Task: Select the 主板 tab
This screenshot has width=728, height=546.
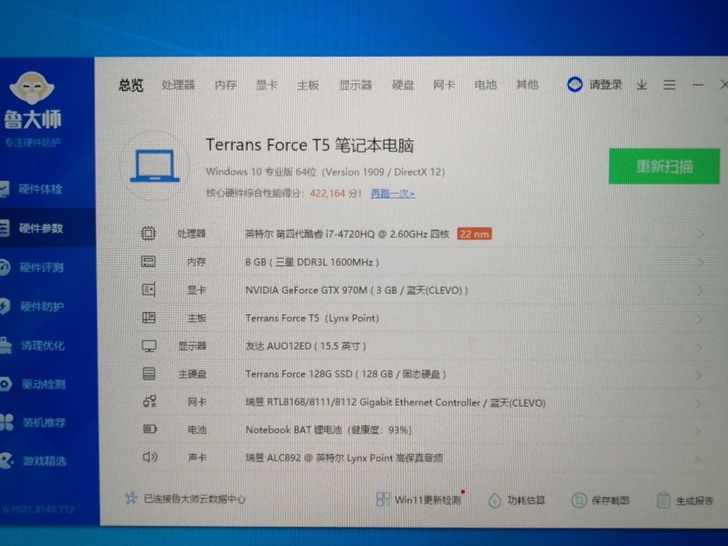Action: pos(308,85)
